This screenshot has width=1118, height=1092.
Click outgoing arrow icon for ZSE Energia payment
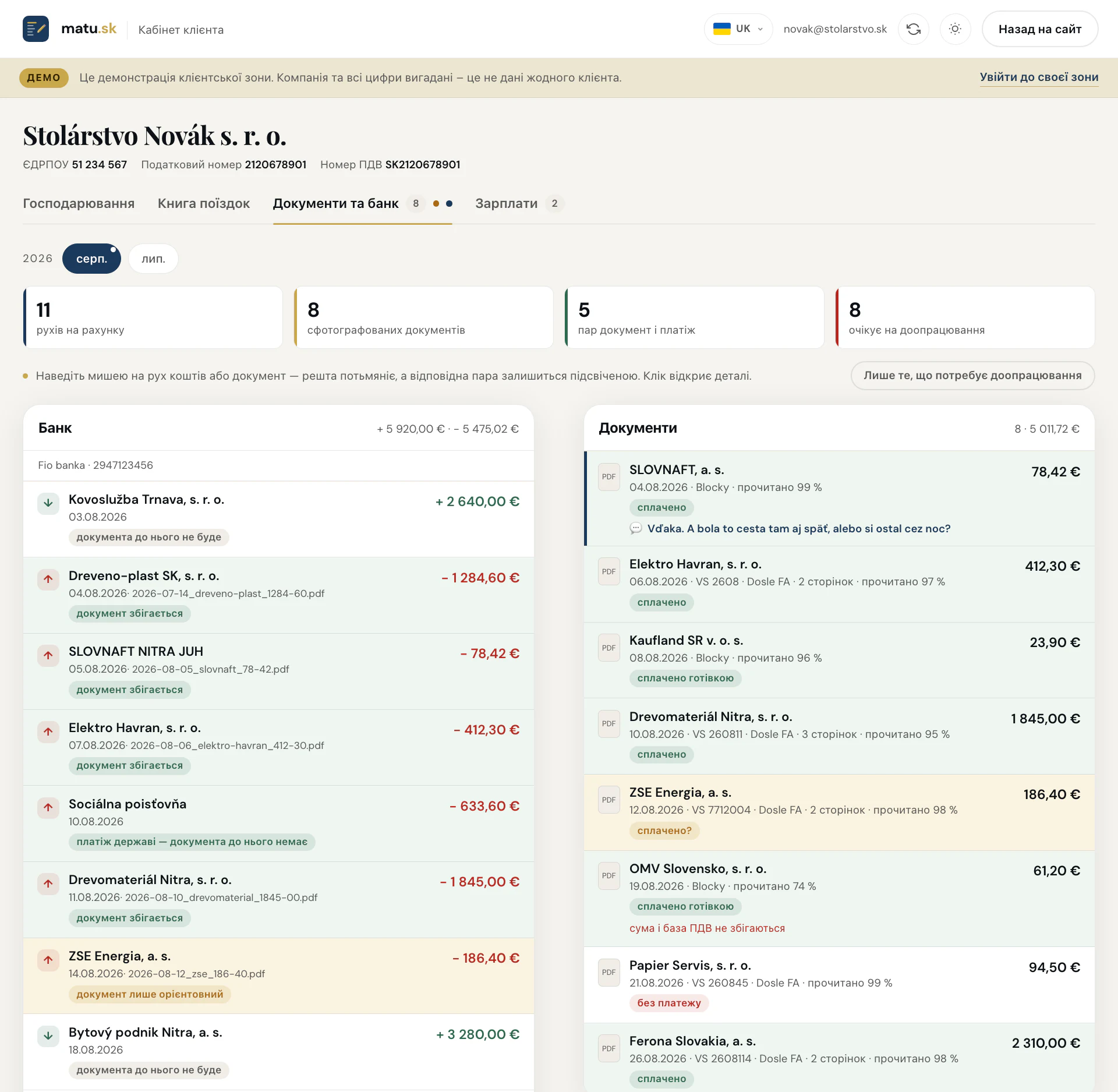click(48, 960)
